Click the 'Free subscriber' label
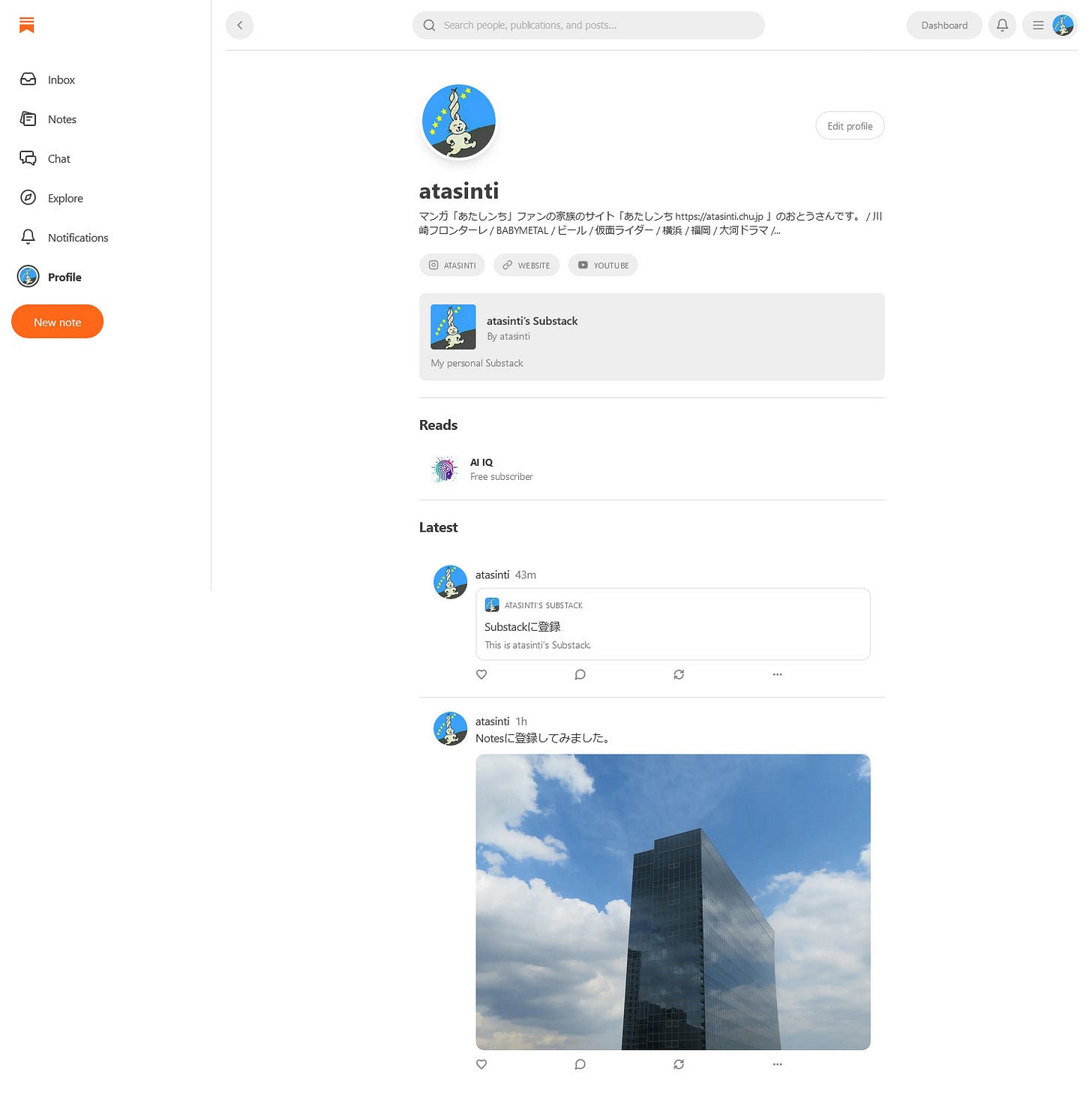 click(x=502, y=477)
